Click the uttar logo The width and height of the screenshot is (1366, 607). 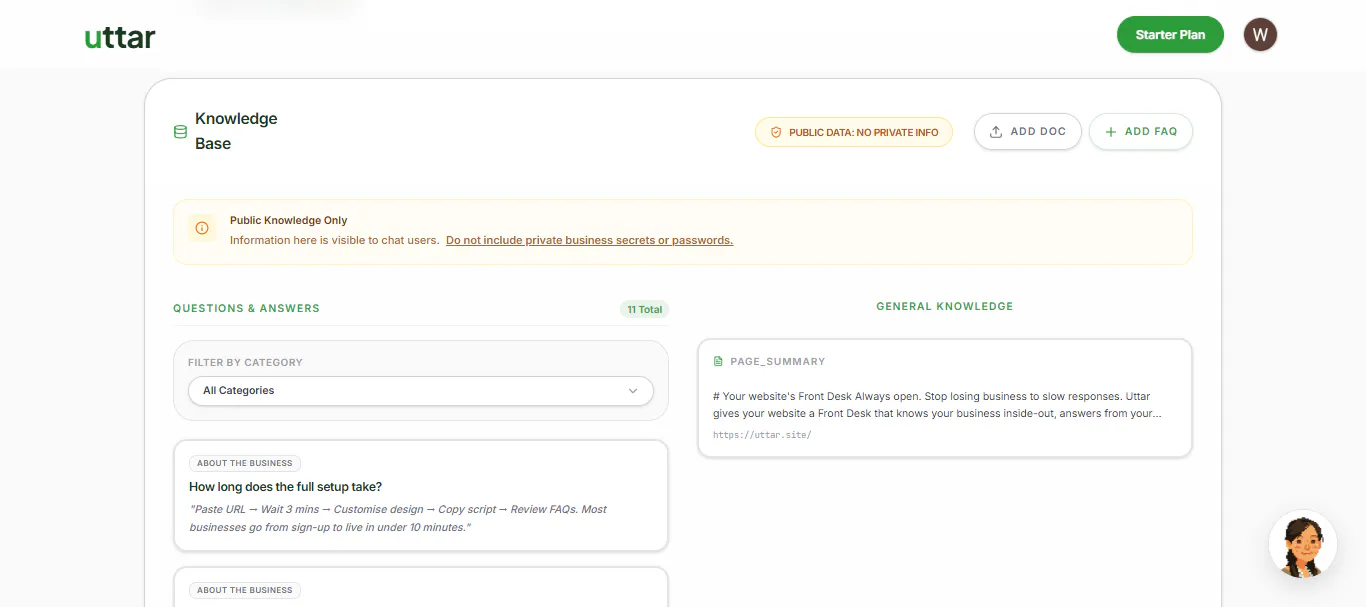120,38
